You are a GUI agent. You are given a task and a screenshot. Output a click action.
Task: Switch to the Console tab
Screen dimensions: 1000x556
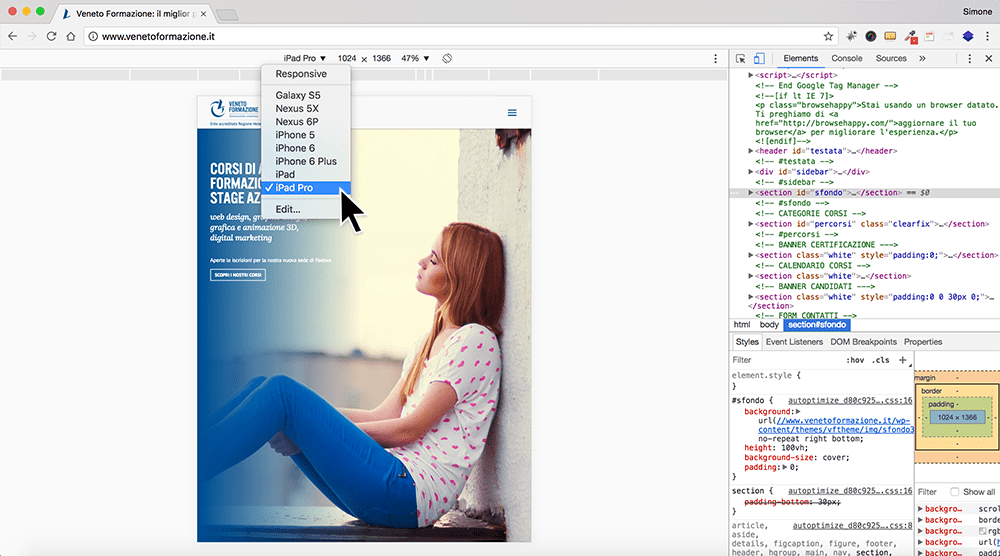point(846,58)
